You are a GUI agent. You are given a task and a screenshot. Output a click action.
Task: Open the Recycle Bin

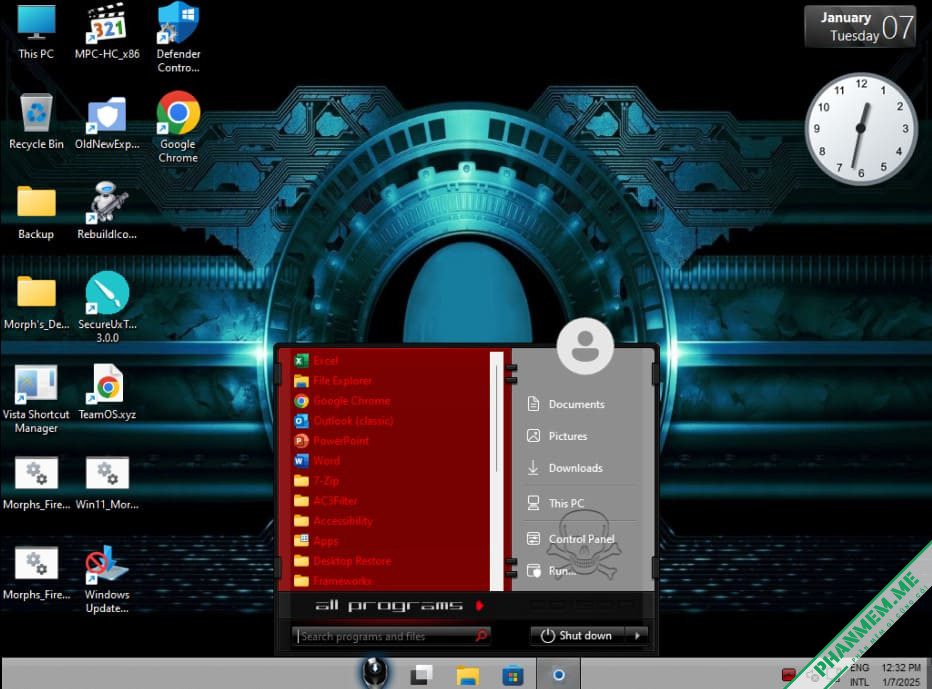click(36, 121)
